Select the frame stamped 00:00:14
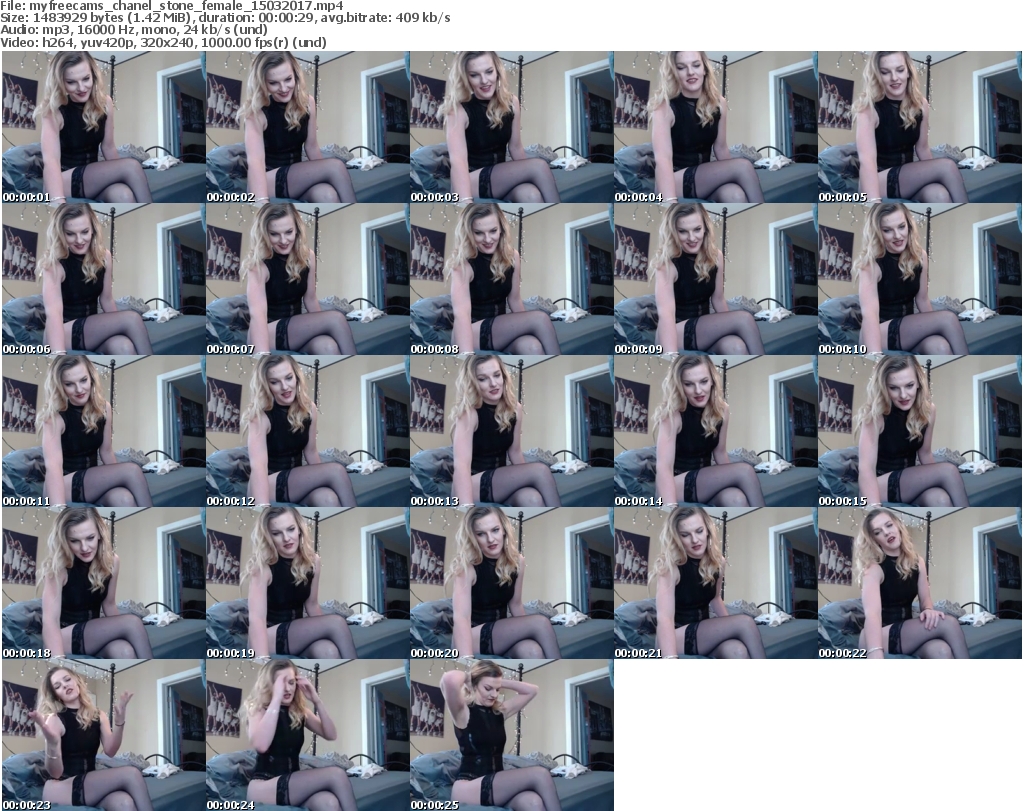Screen dimensions: 1024x811 pos(716,431)
